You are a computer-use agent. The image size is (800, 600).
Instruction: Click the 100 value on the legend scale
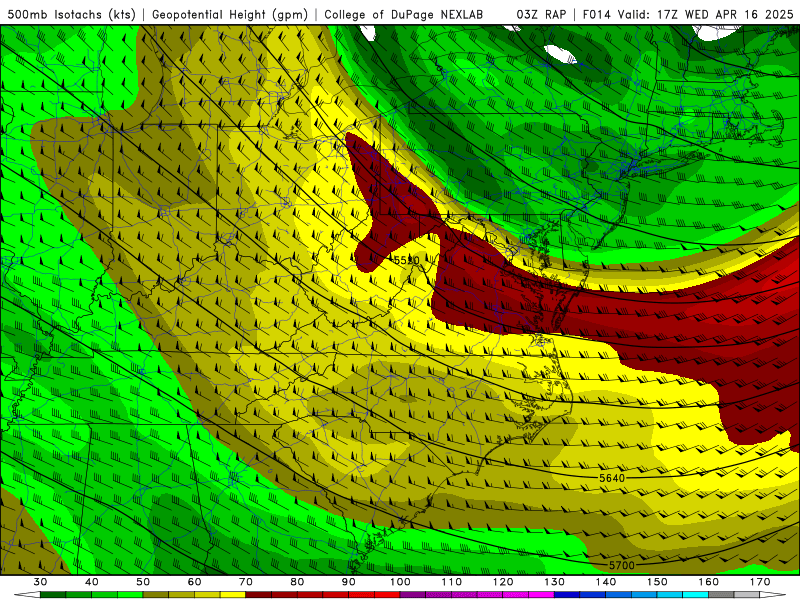click(401, 582)
